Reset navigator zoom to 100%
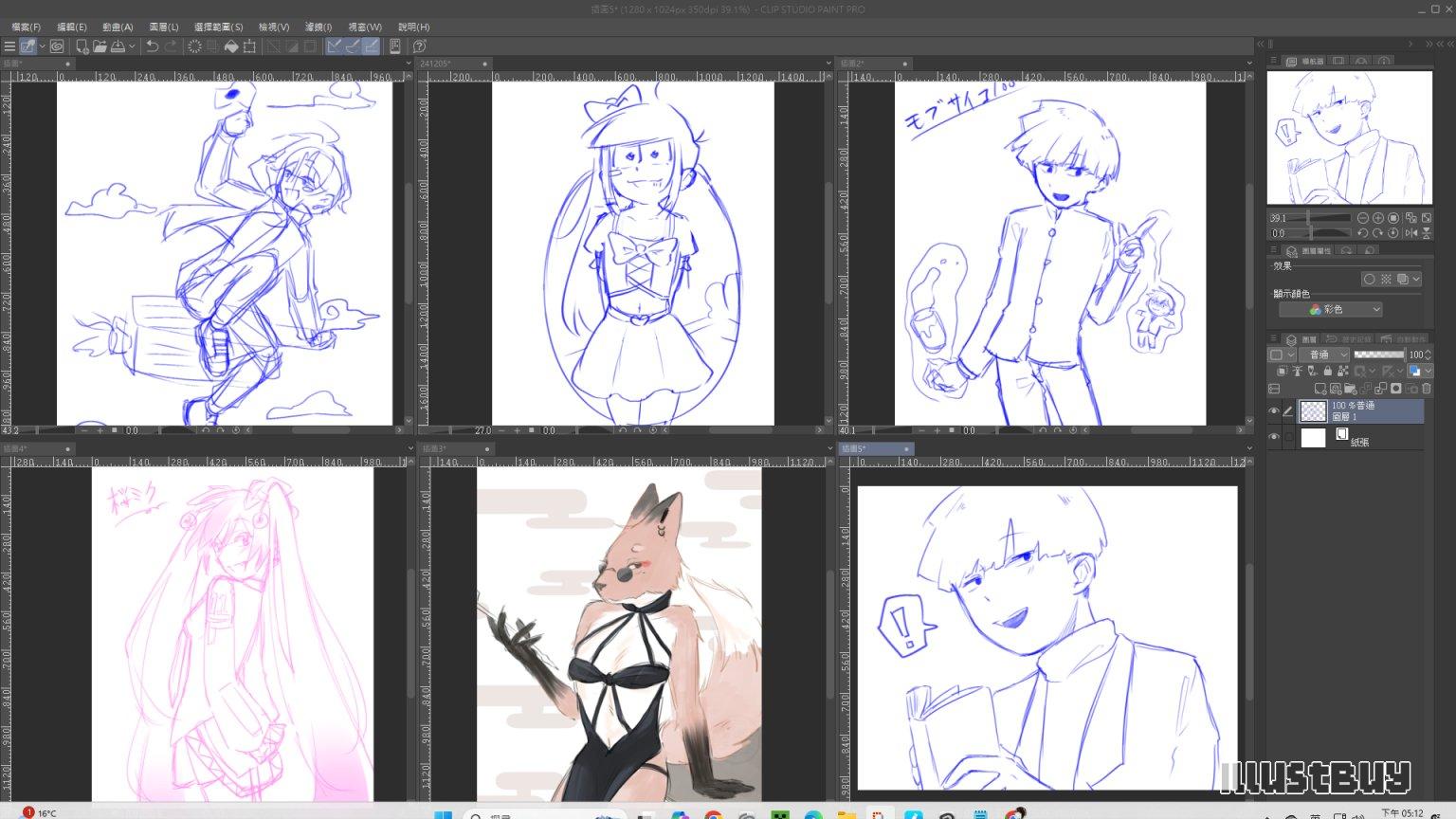 tap(1393, 218)
